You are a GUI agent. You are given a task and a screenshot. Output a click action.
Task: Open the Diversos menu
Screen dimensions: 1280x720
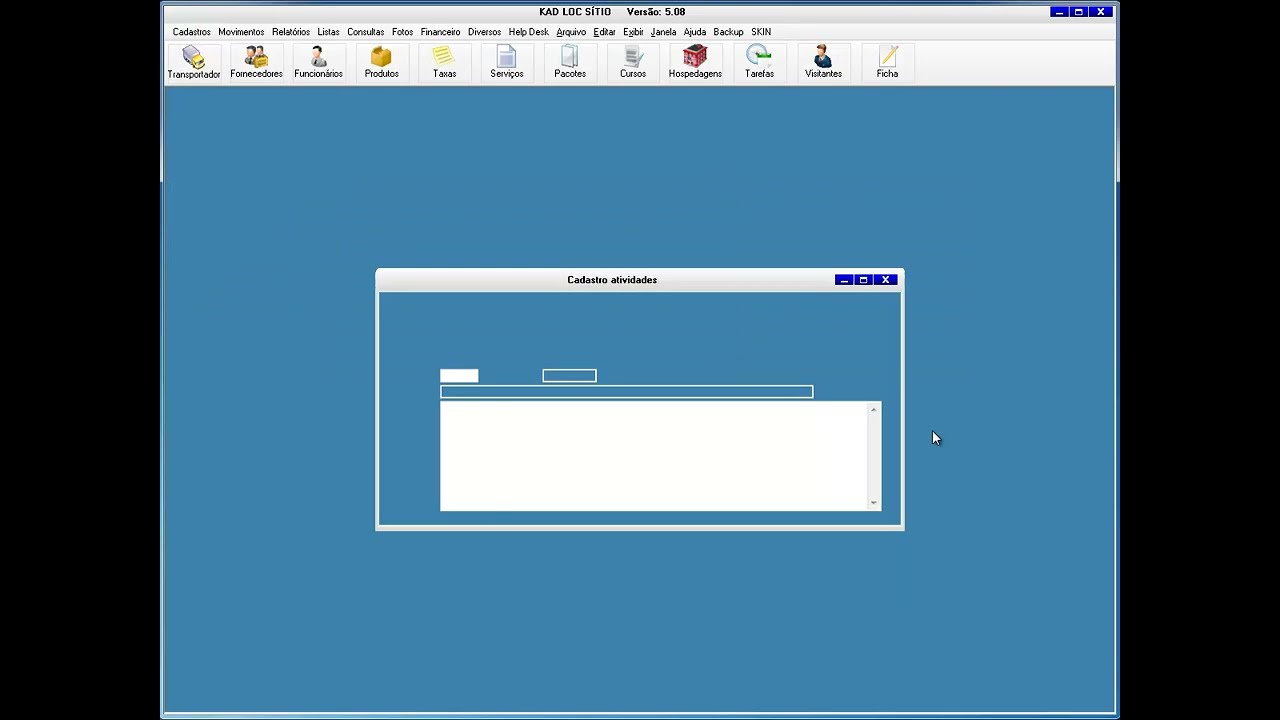[x=484, y=32]
